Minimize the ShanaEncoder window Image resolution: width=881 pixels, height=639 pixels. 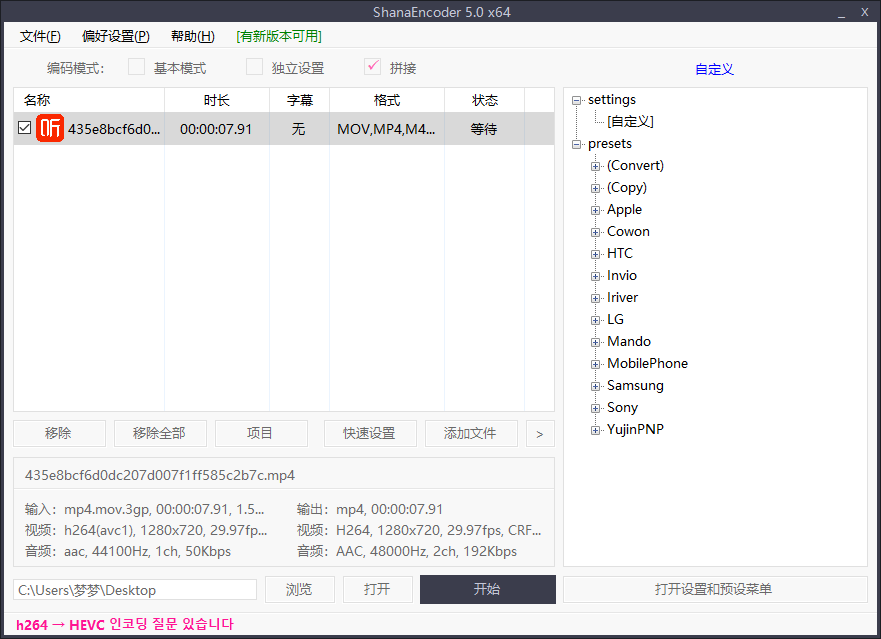[x=841, y=12]
